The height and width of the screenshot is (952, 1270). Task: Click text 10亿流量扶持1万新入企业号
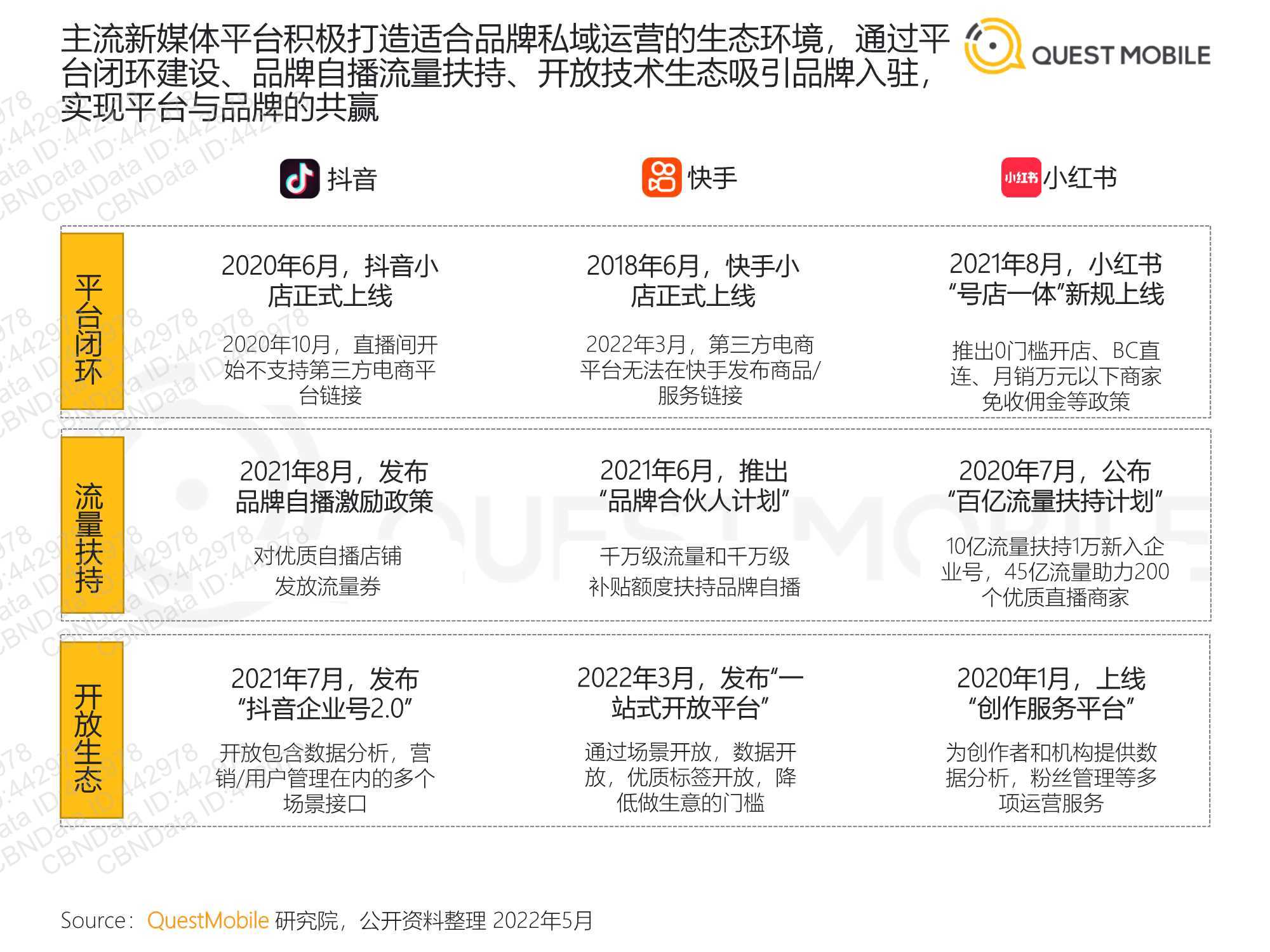click(x=1055, y=571)
